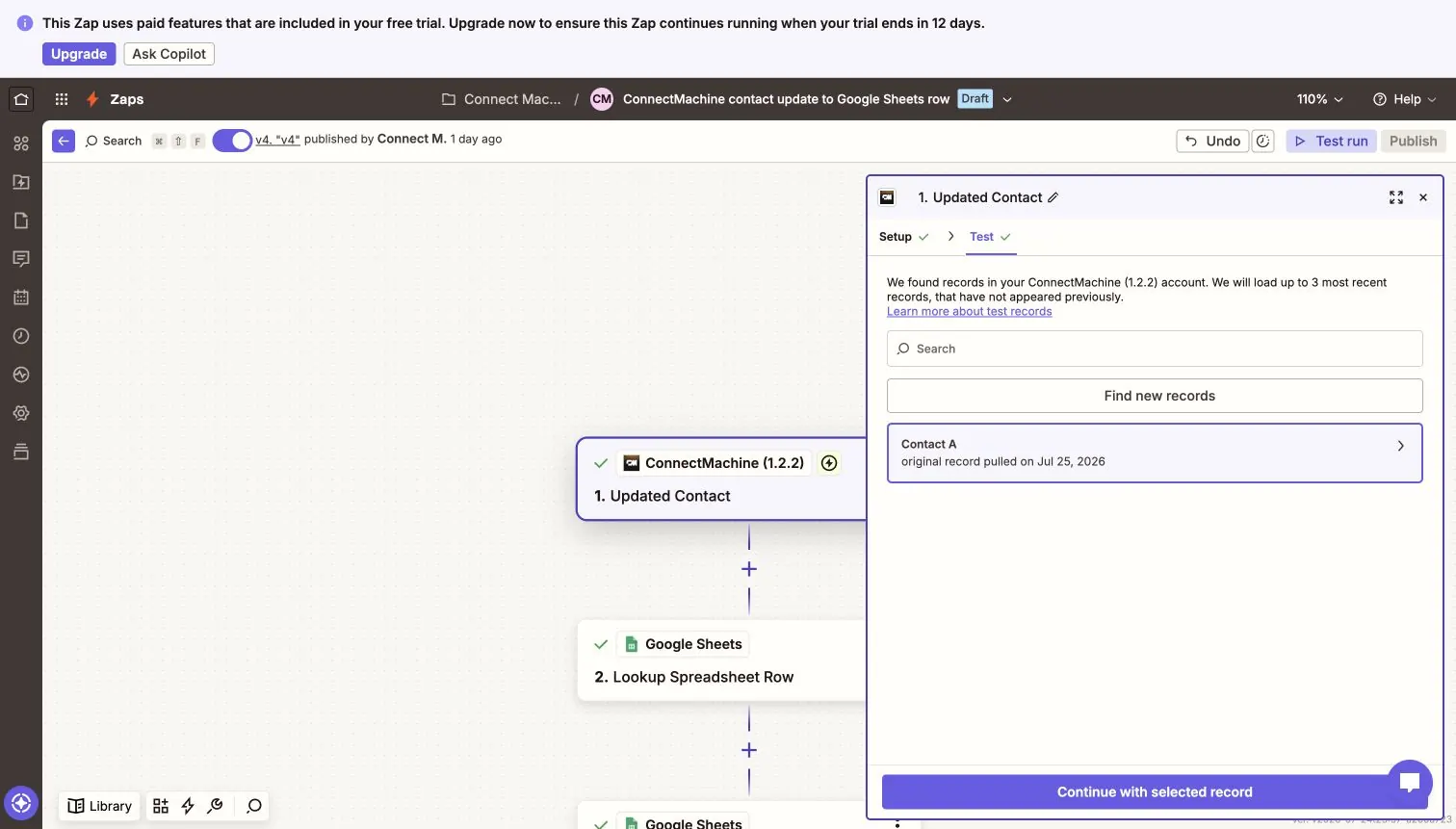Open the chat support bubble
Viewport: 1456px width, 829px height.
click(1410, 782)
